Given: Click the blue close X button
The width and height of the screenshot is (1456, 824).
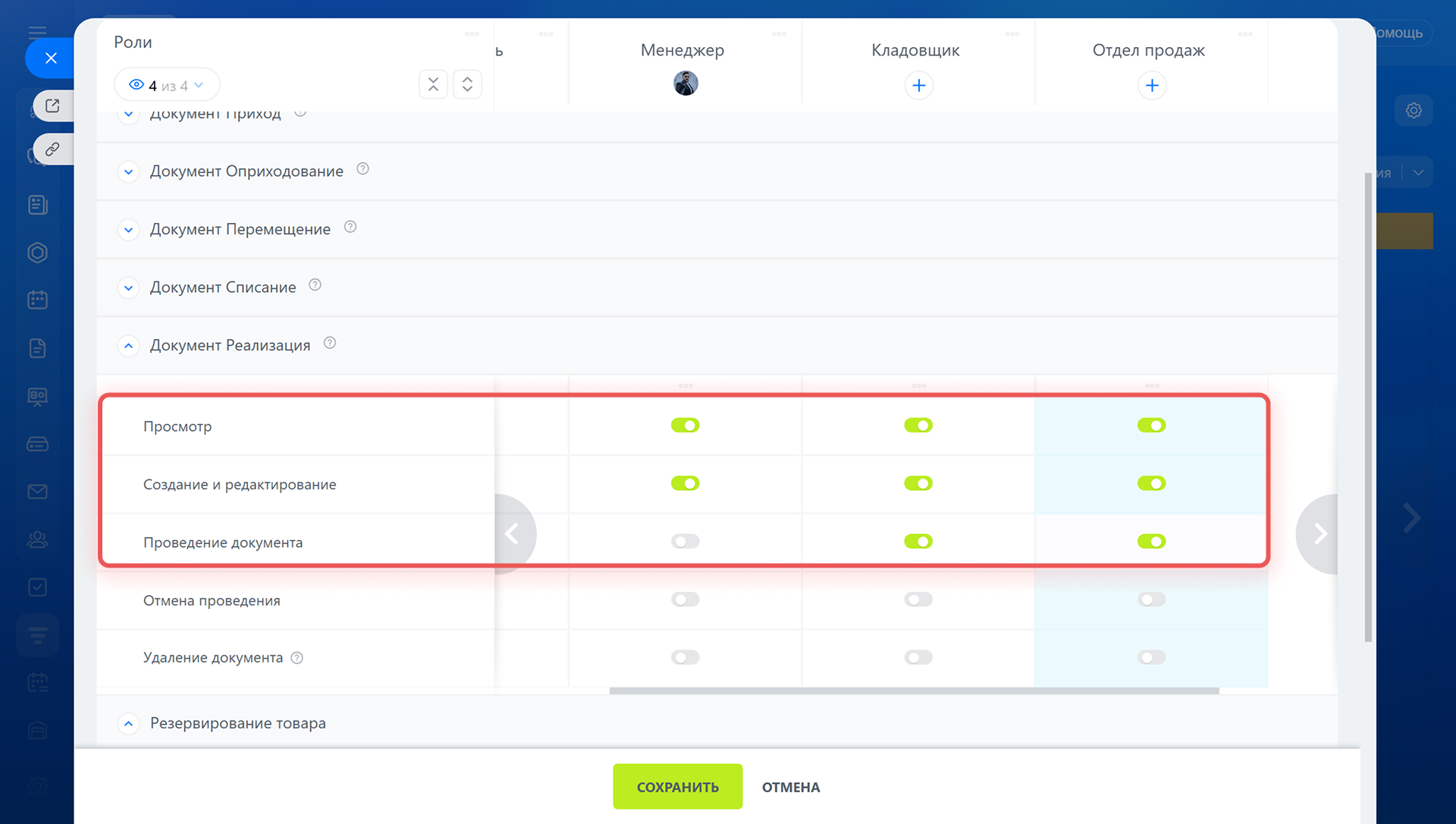Looking at the screenshot, I should (51, 58).
